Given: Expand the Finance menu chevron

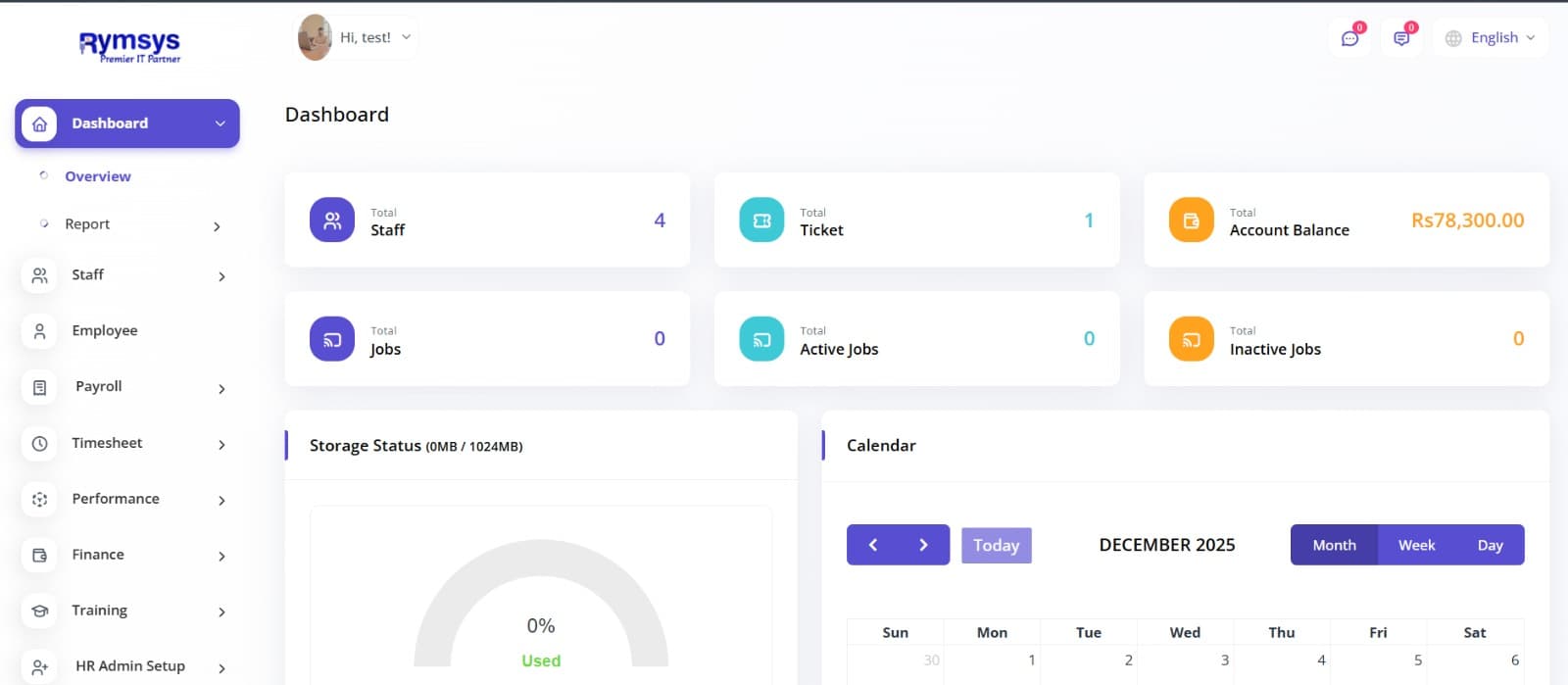Looking at the screenshot, I should tap(221, 557).
